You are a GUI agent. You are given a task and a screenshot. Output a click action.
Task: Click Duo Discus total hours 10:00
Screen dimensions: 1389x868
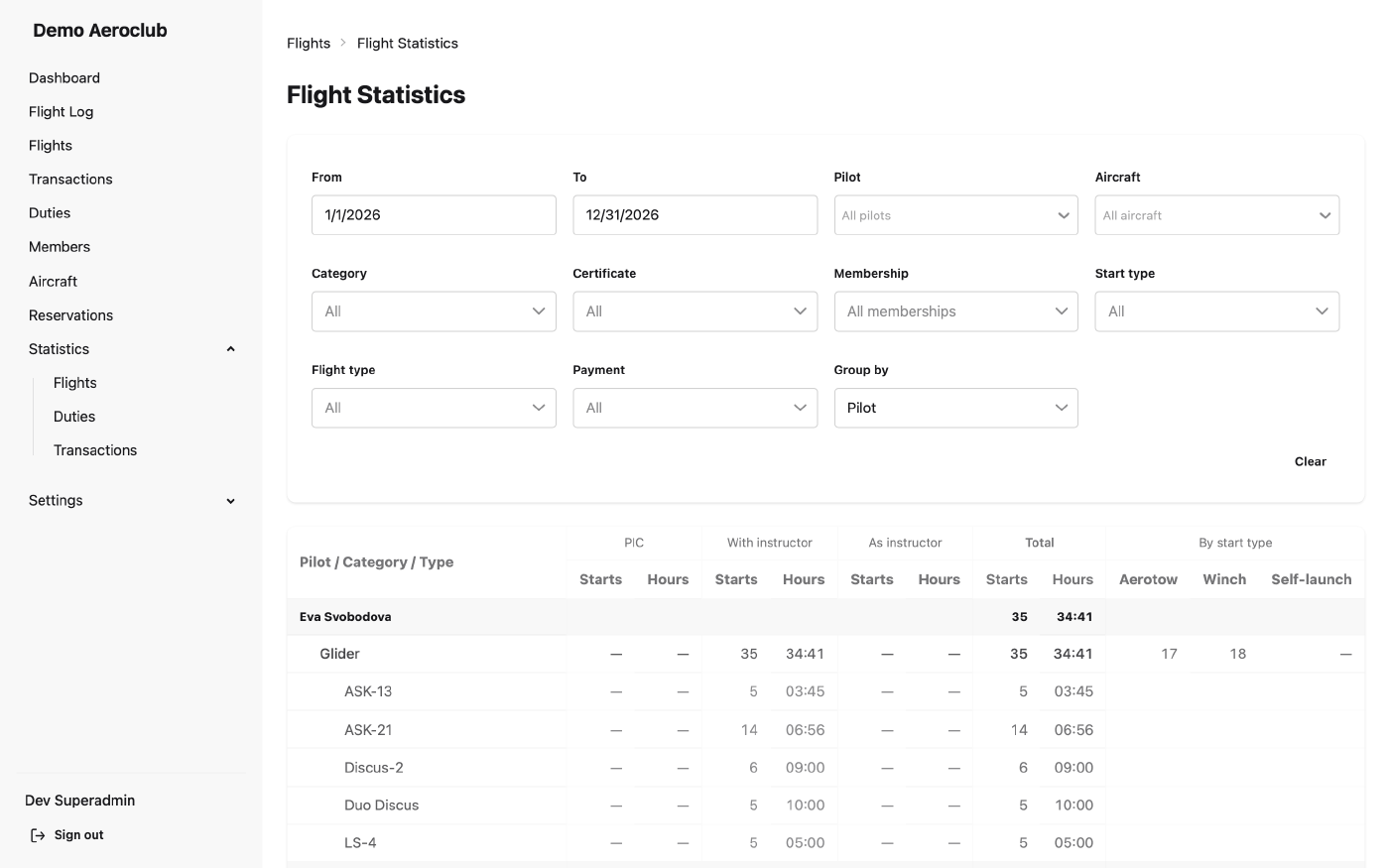pyautogui.click(x=1073, y=806)
